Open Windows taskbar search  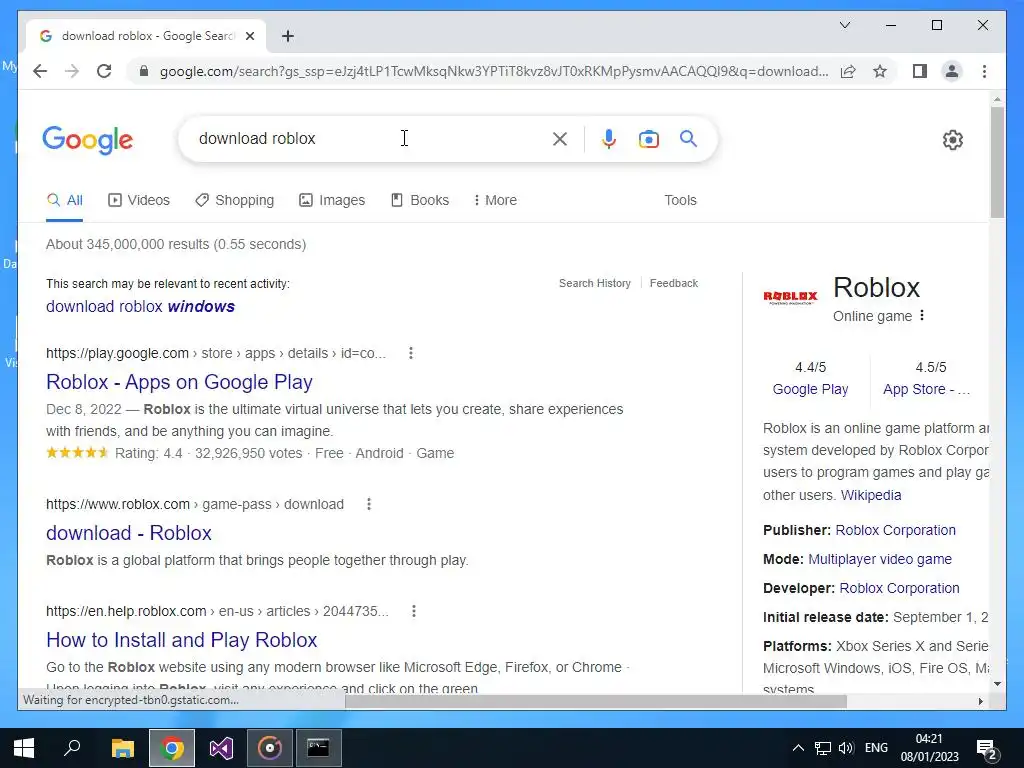(x=72, y=748)
